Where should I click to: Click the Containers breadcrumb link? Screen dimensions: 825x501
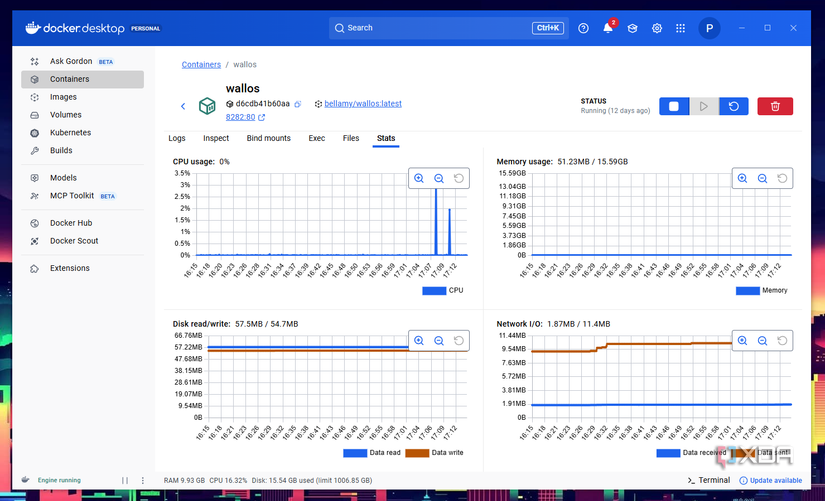[x=201, y=64]
